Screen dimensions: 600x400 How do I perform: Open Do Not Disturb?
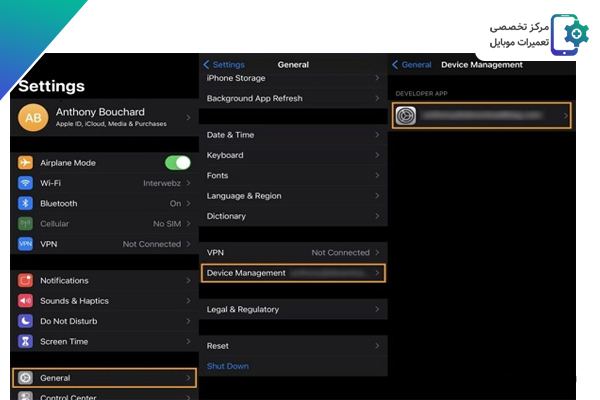tap(105, 321)
